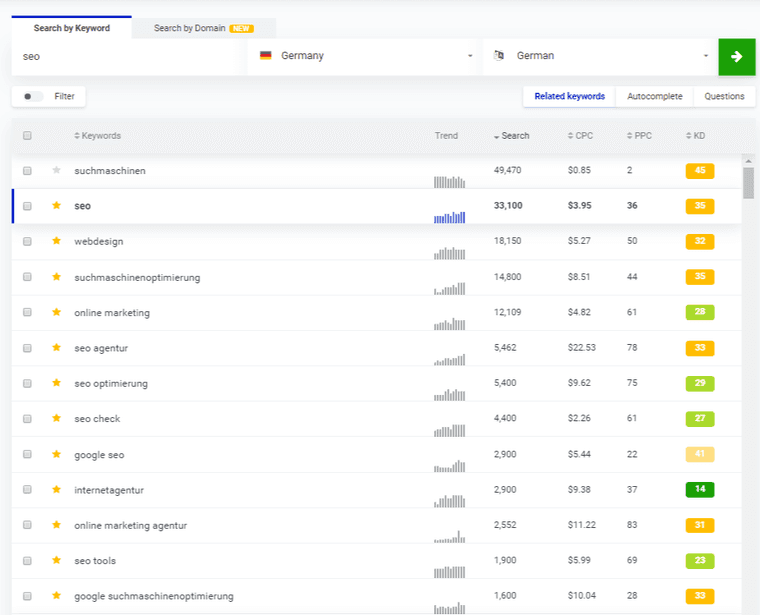This screenshot has height=615, width=760.
Task: Enable the Filter toggle switch
Action: click(x=32, y=96)
